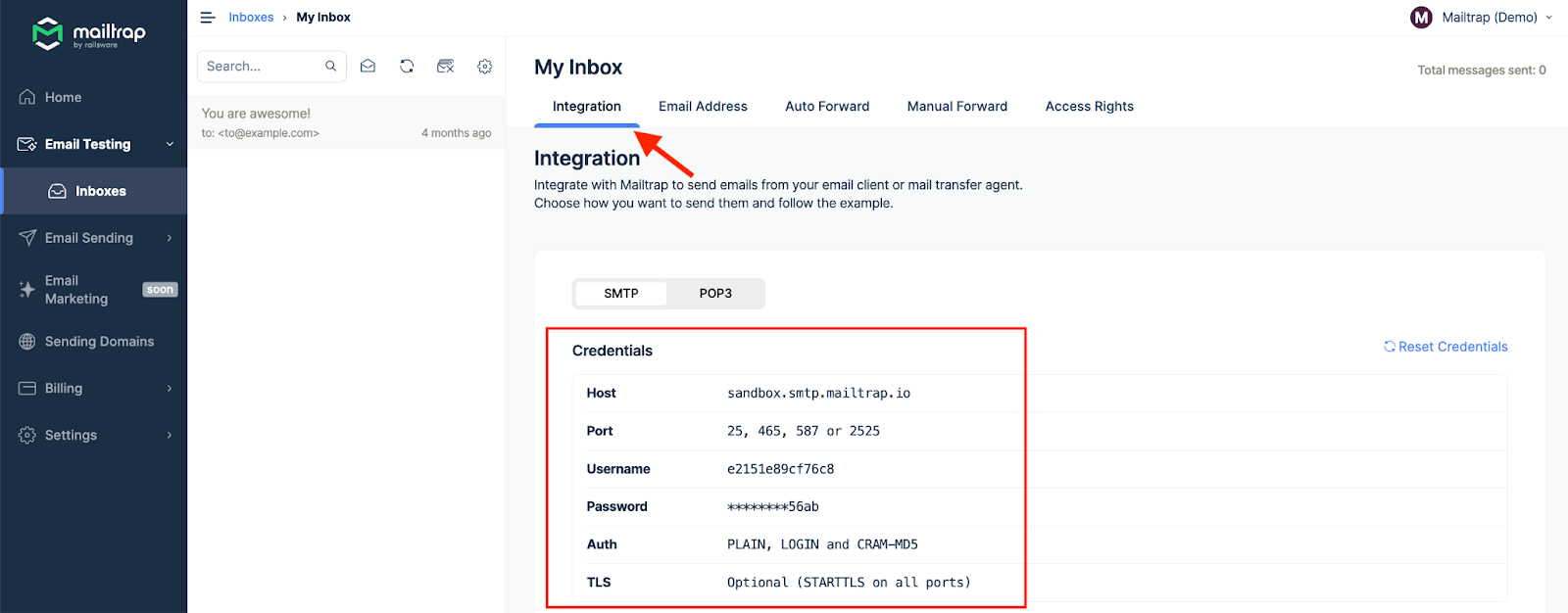1568x613 pixels.
Task: Expand the Settings chevron in sidebar
Action: coord(170,435)
